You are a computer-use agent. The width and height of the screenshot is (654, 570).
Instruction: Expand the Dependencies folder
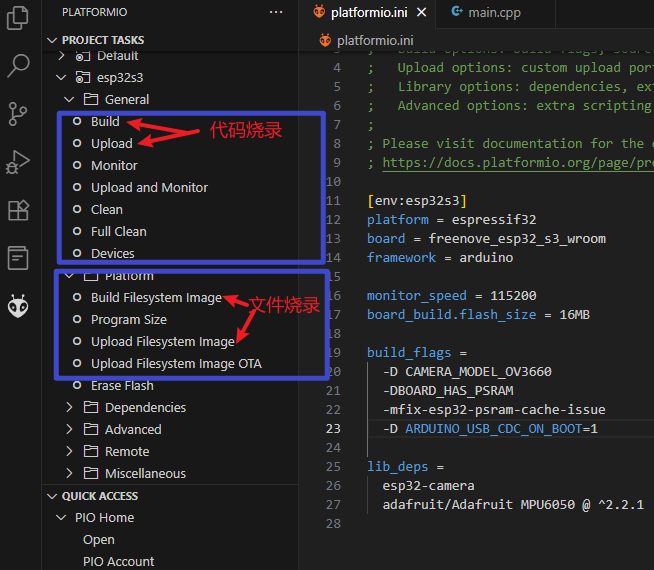[x=70, y=407]
